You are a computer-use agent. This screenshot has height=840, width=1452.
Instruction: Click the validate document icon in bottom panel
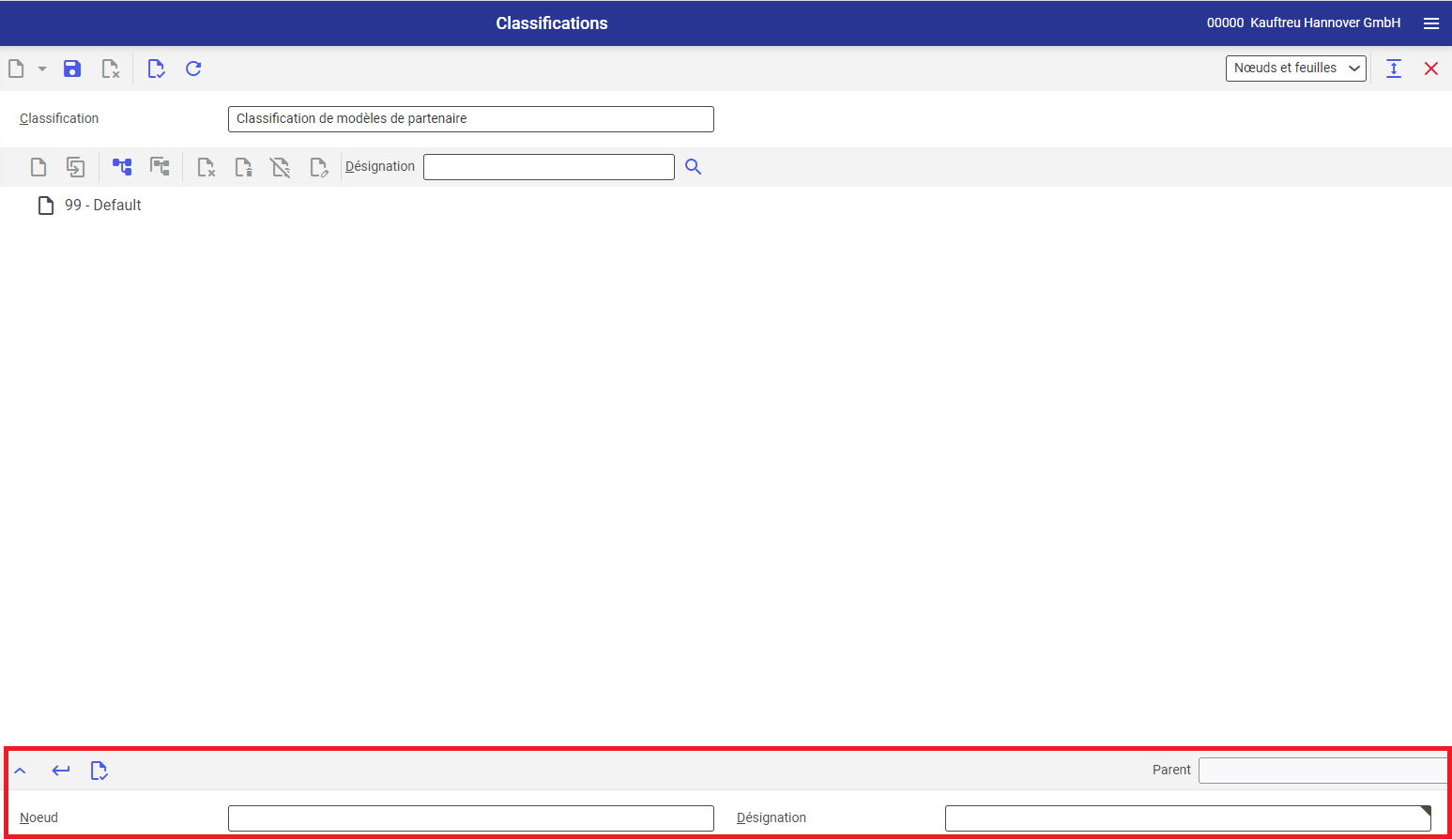click(99, 771)
